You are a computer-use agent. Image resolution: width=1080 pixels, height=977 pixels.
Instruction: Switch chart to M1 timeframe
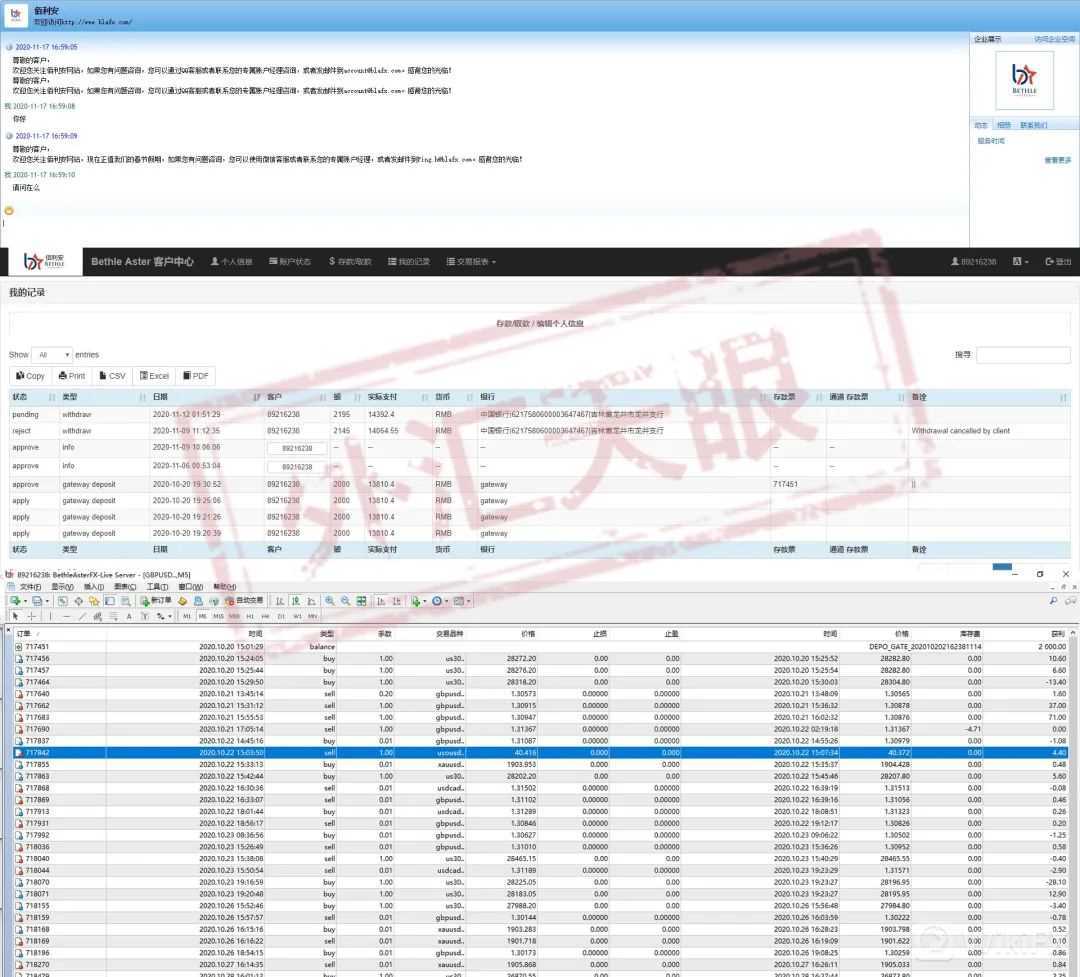point(187,616)
